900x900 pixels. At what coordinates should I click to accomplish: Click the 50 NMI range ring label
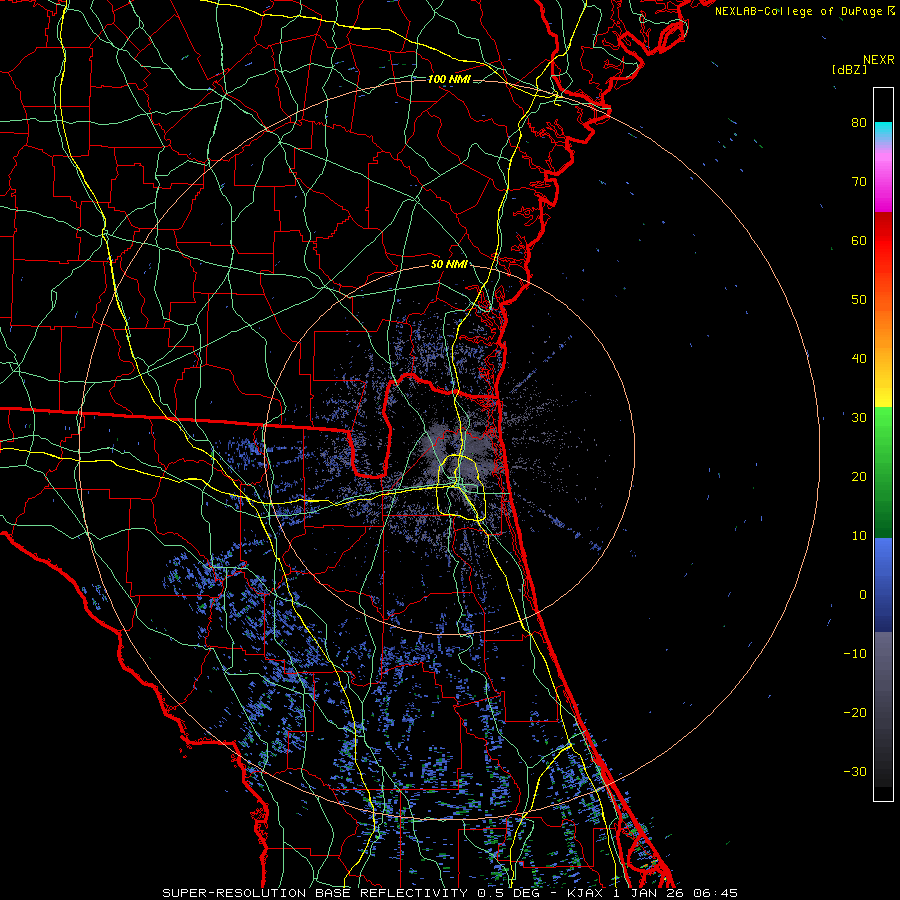(x=449, y=265)
